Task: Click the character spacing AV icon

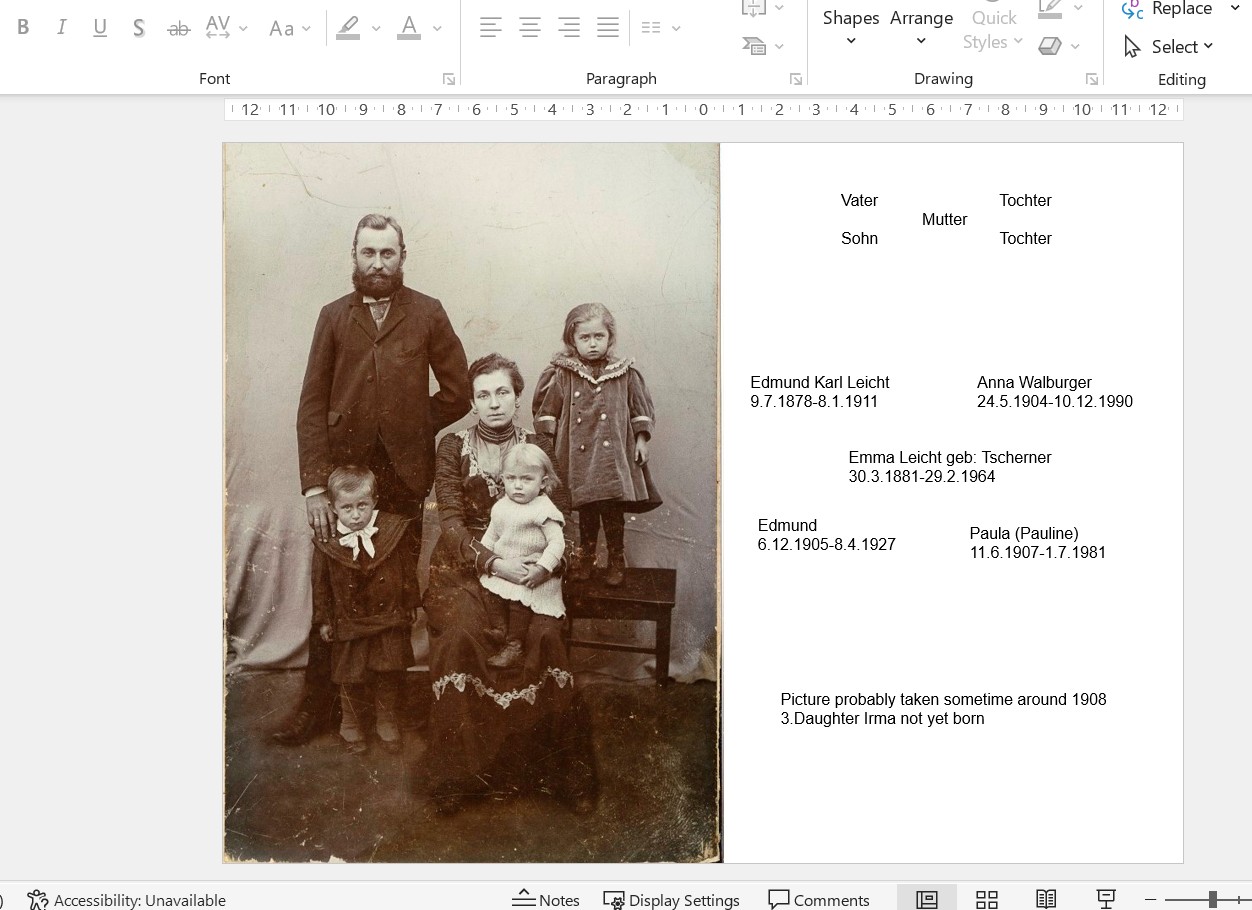Action: tap(217, 28)
